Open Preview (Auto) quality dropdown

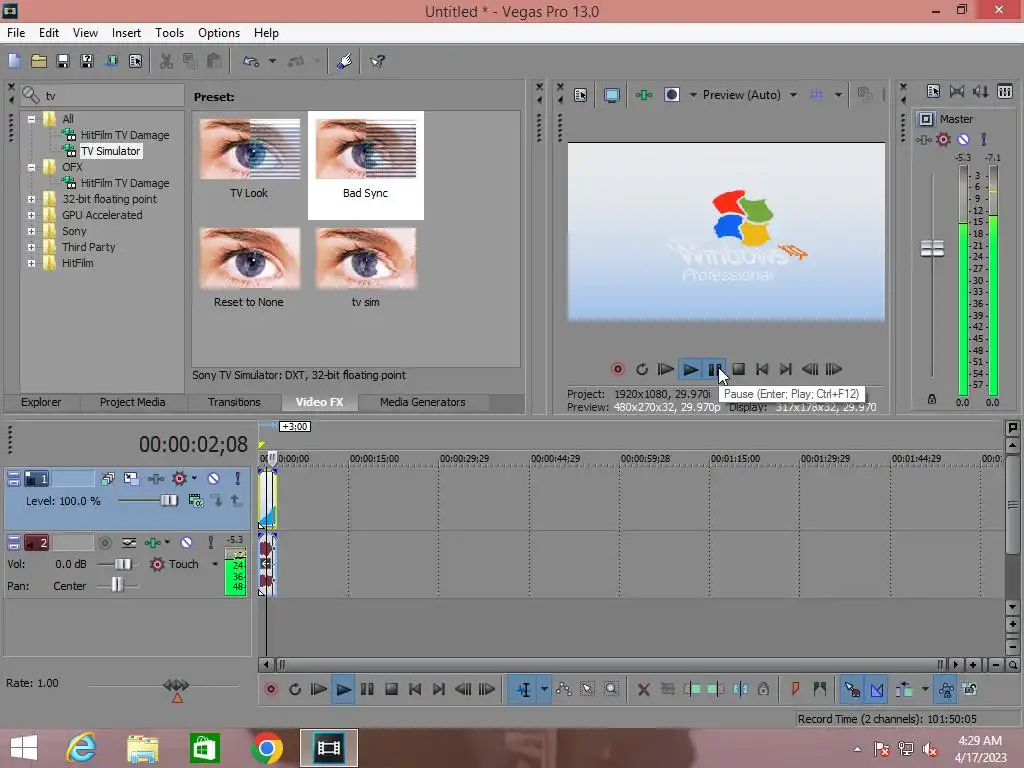point(793,95)
